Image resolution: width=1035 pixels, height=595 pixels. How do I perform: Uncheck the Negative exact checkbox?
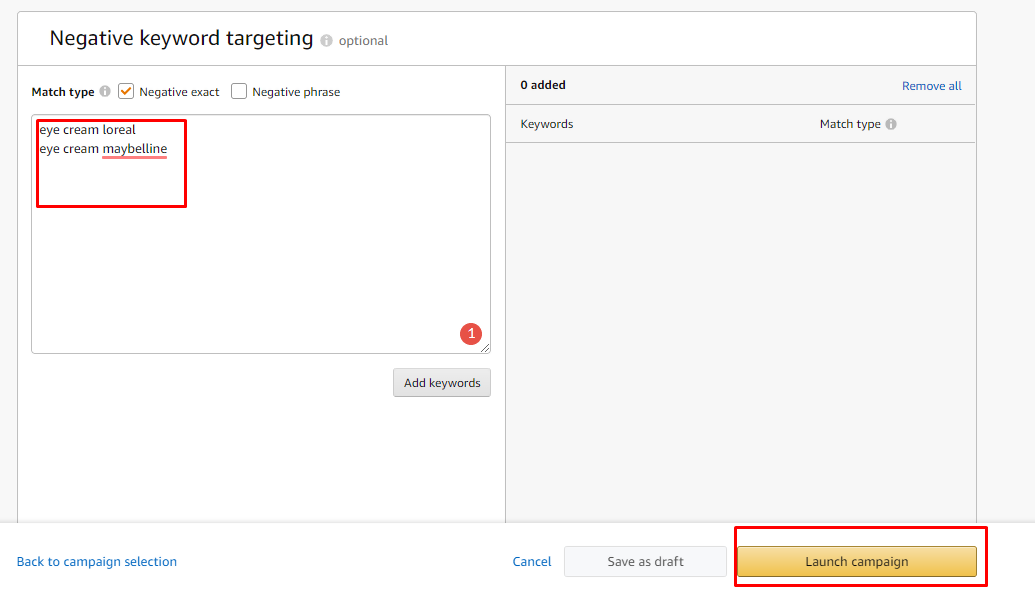click(x=126, y=91)
